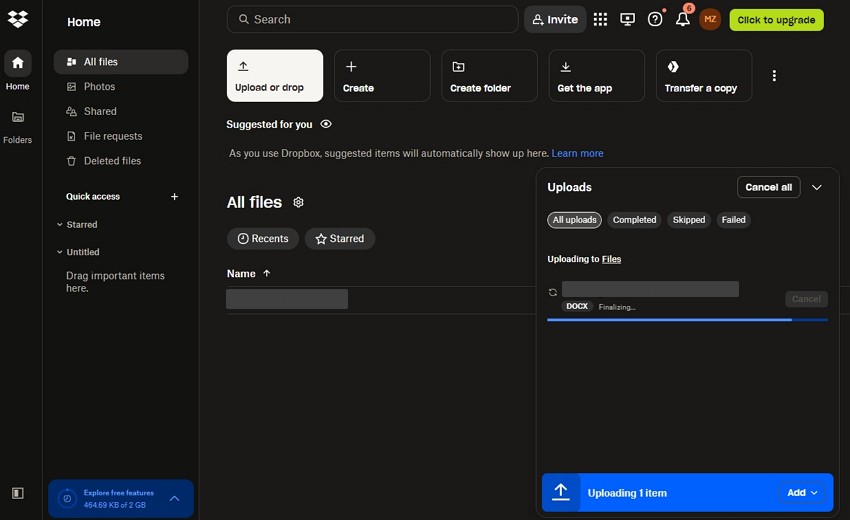Open the MZ account avatar
The height and width of the screenshot is (520, 850).
tap(710, 20)
